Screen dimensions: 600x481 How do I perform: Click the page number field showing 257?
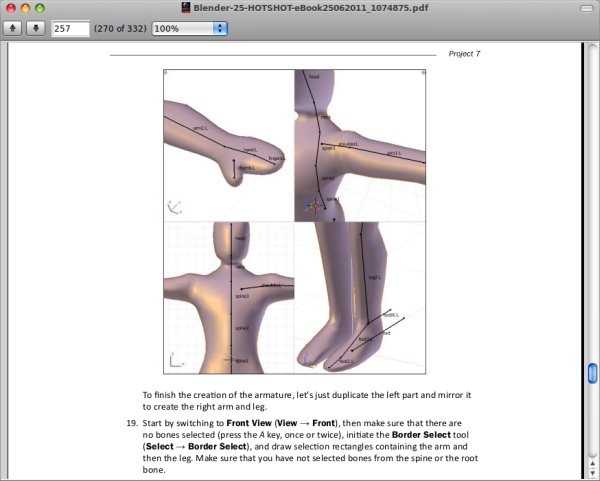click(70, 29)
